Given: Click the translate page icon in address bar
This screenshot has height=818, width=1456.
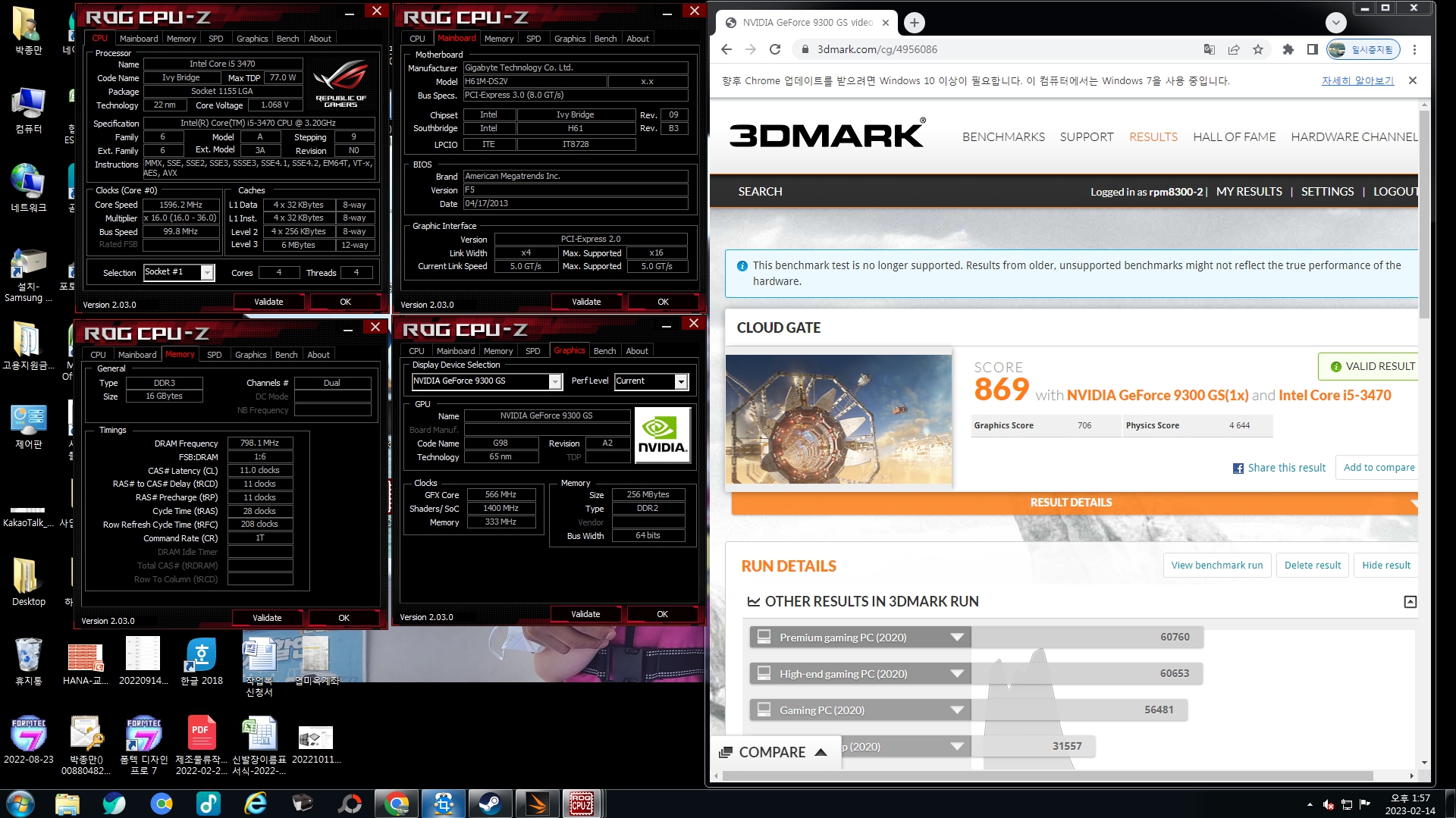Looking at the screenshot, I should 1210,49.
